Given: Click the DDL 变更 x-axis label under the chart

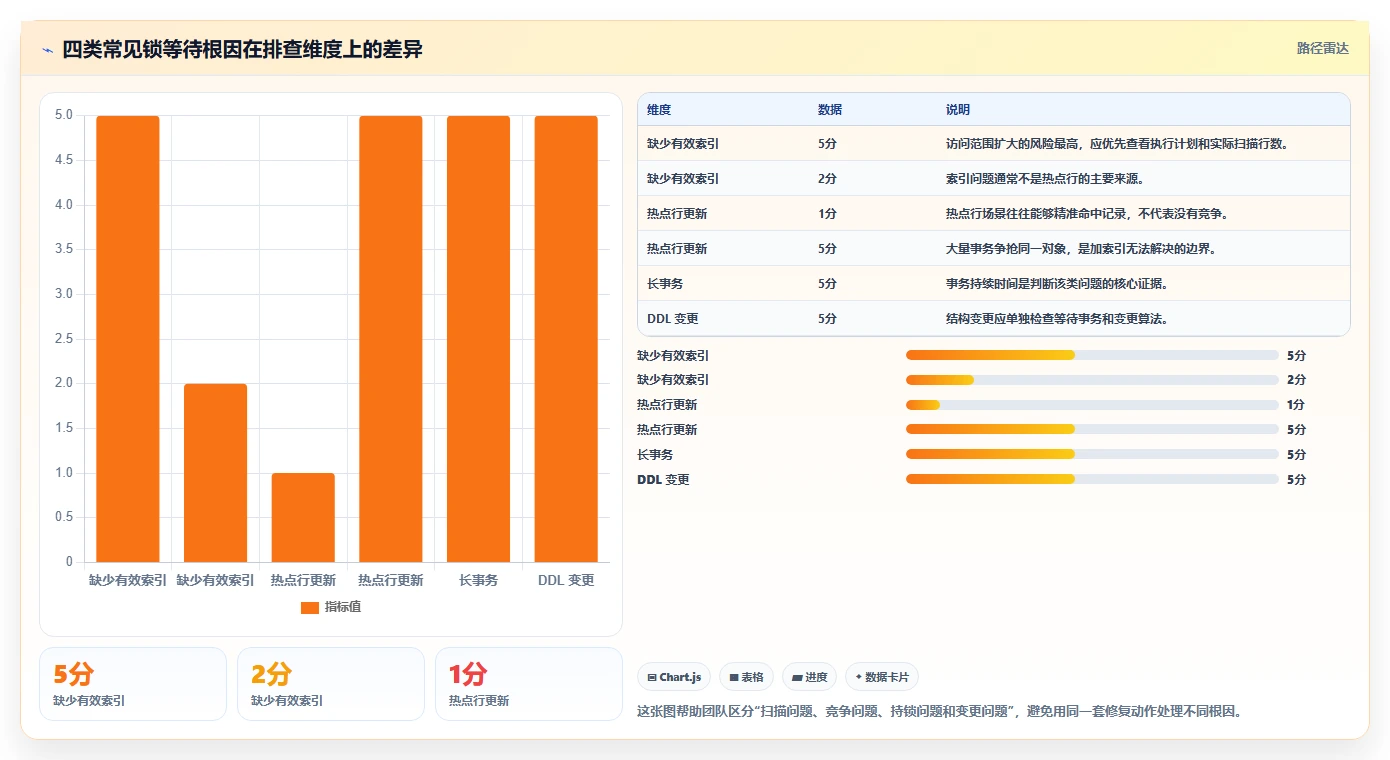Looking at the screenshot, I should click(x=566, y=580).
